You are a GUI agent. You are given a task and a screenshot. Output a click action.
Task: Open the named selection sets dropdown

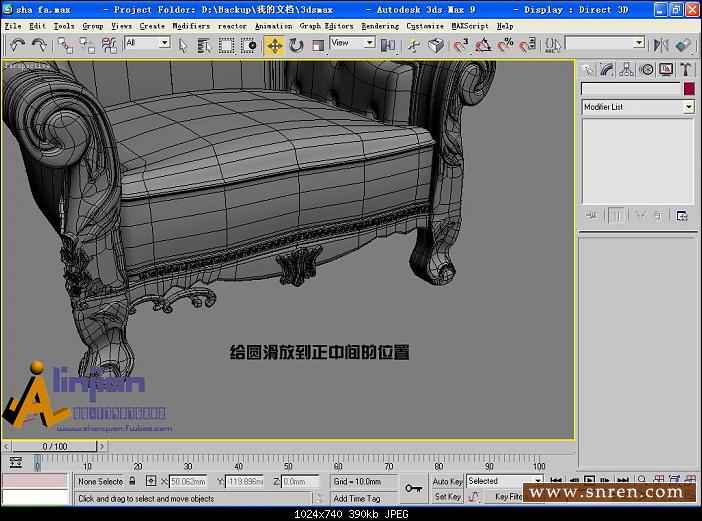(605, 43)
